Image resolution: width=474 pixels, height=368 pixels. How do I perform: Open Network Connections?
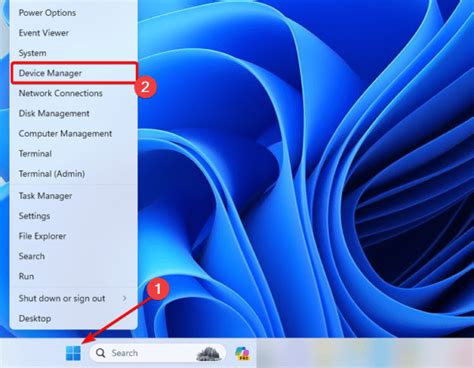pos(74,93)
